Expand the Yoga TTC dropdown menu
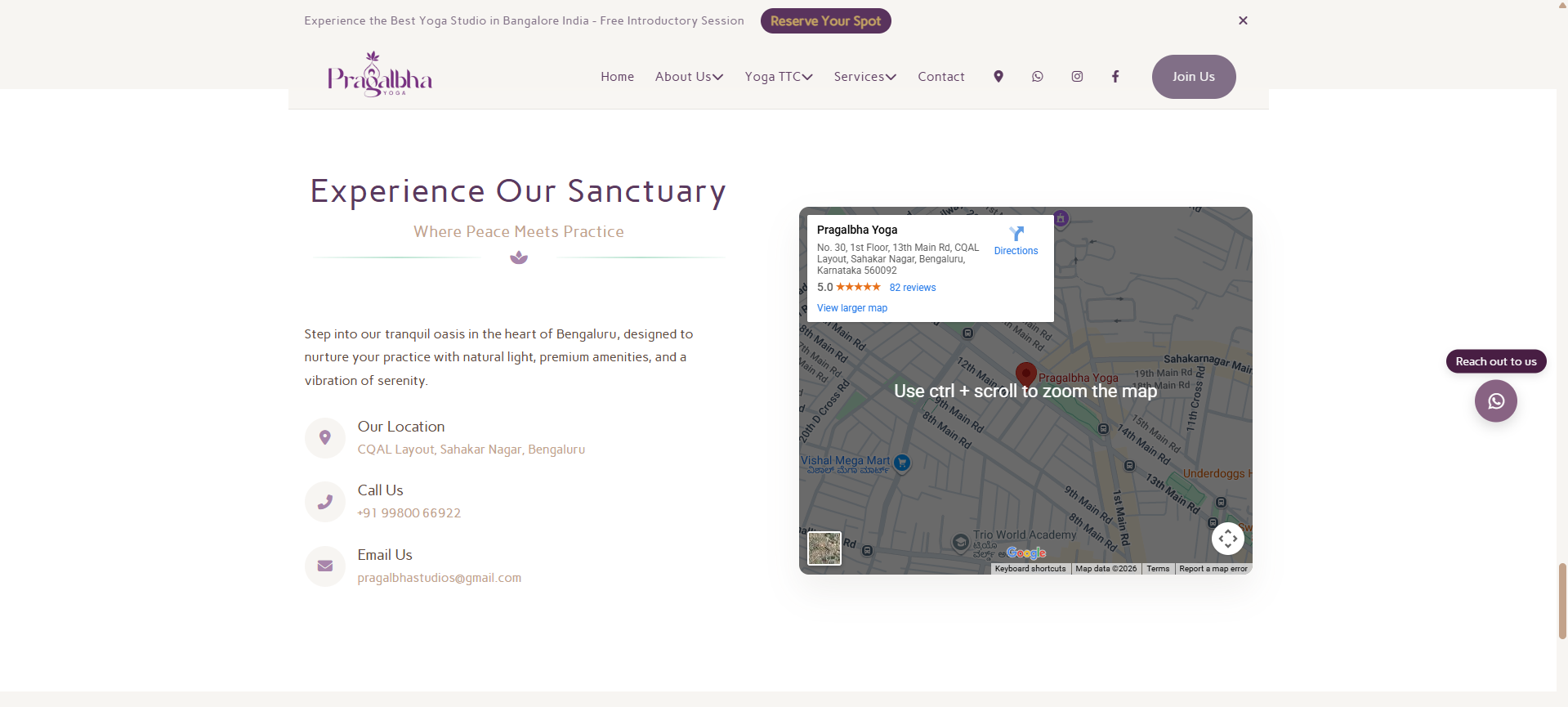This screenshot has height=707, width=1568. pyautogui.click(x=779, y=76)
